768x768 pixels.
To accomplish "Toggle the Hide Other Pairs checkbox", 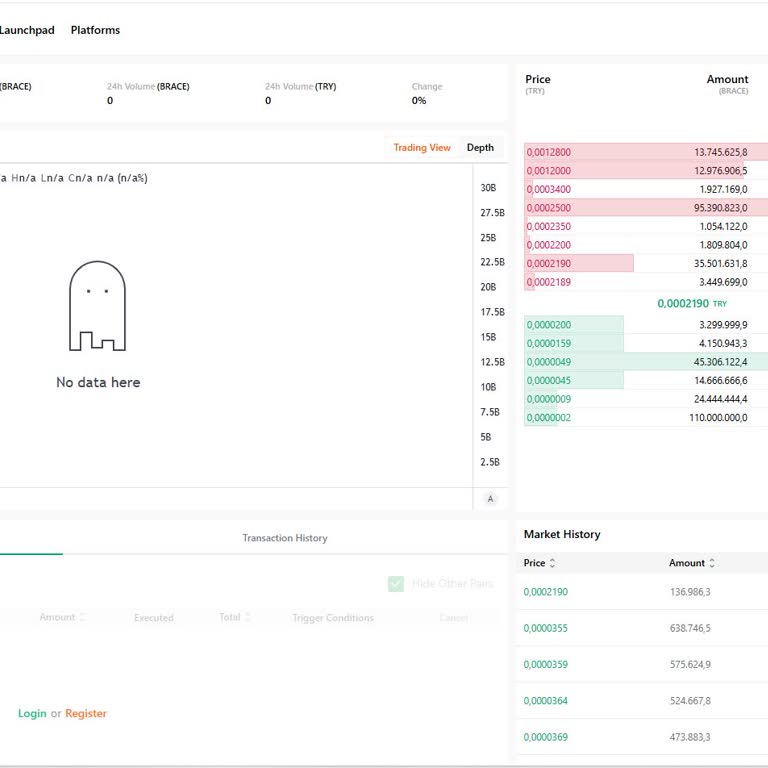I will (x=396, y=583).
